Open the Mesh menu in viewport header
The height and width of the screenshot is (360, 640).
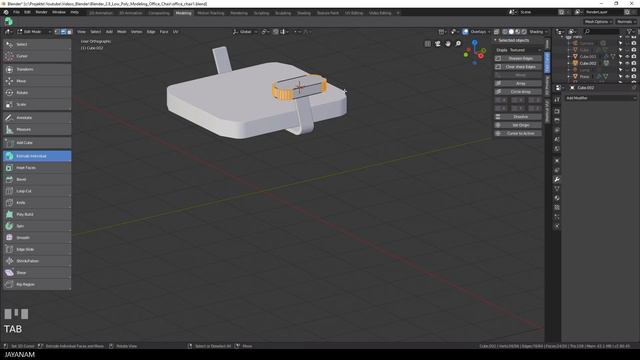[x=122, y=32]
